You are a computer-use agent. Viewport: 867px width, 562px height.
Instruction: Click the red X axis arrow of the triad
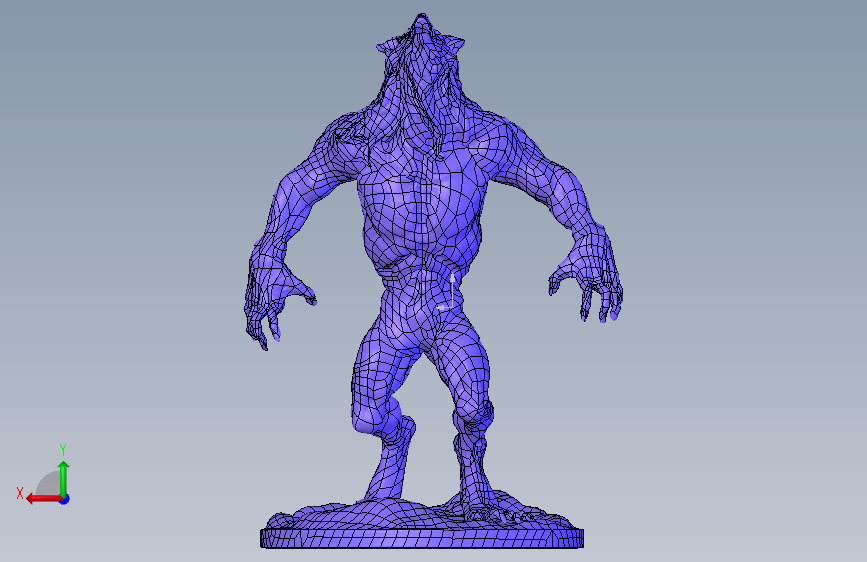(44, 499)
